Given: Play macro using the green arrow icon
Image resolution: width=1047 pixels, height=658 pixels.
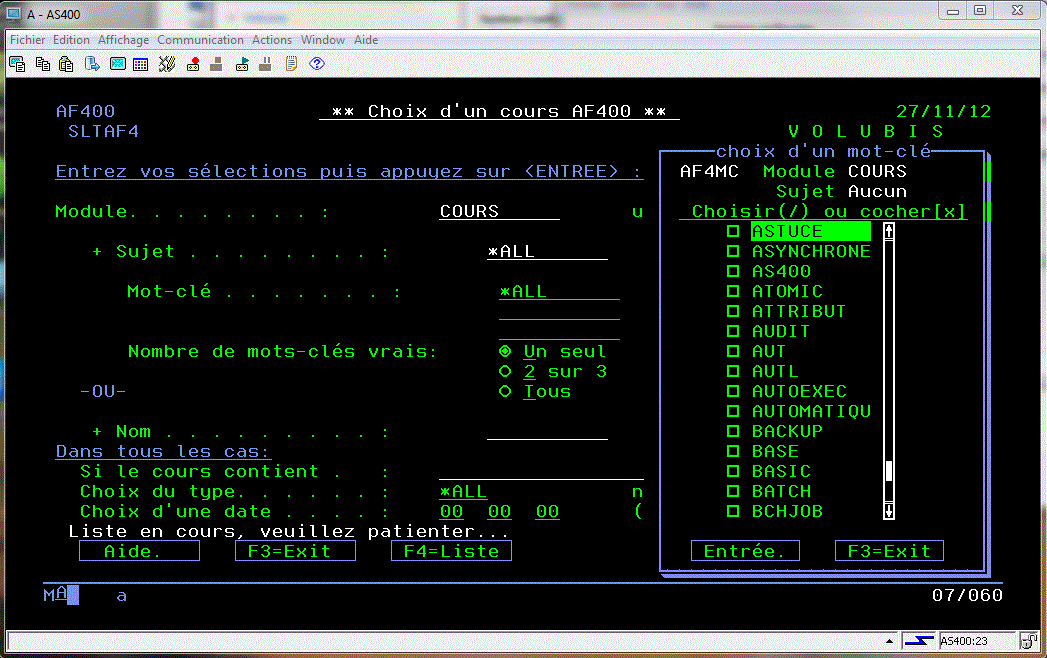Looking at the screenshot, I should coord(242,64).
